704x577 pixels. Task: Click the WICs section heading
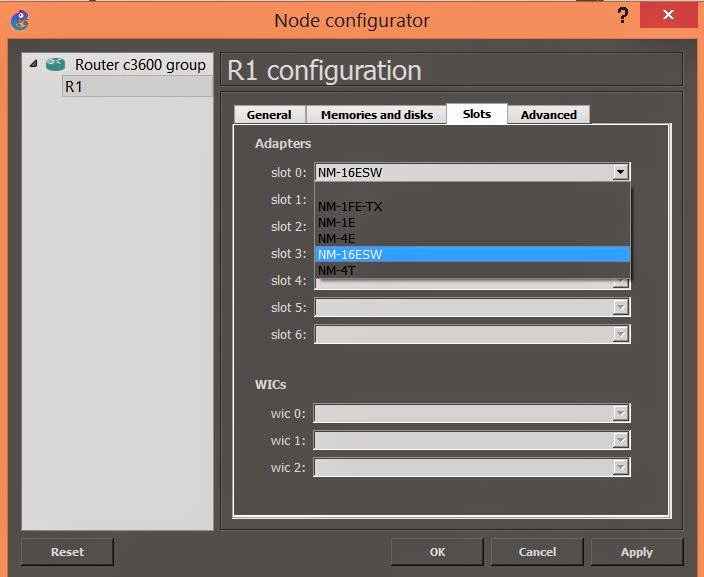pos(270,385)
